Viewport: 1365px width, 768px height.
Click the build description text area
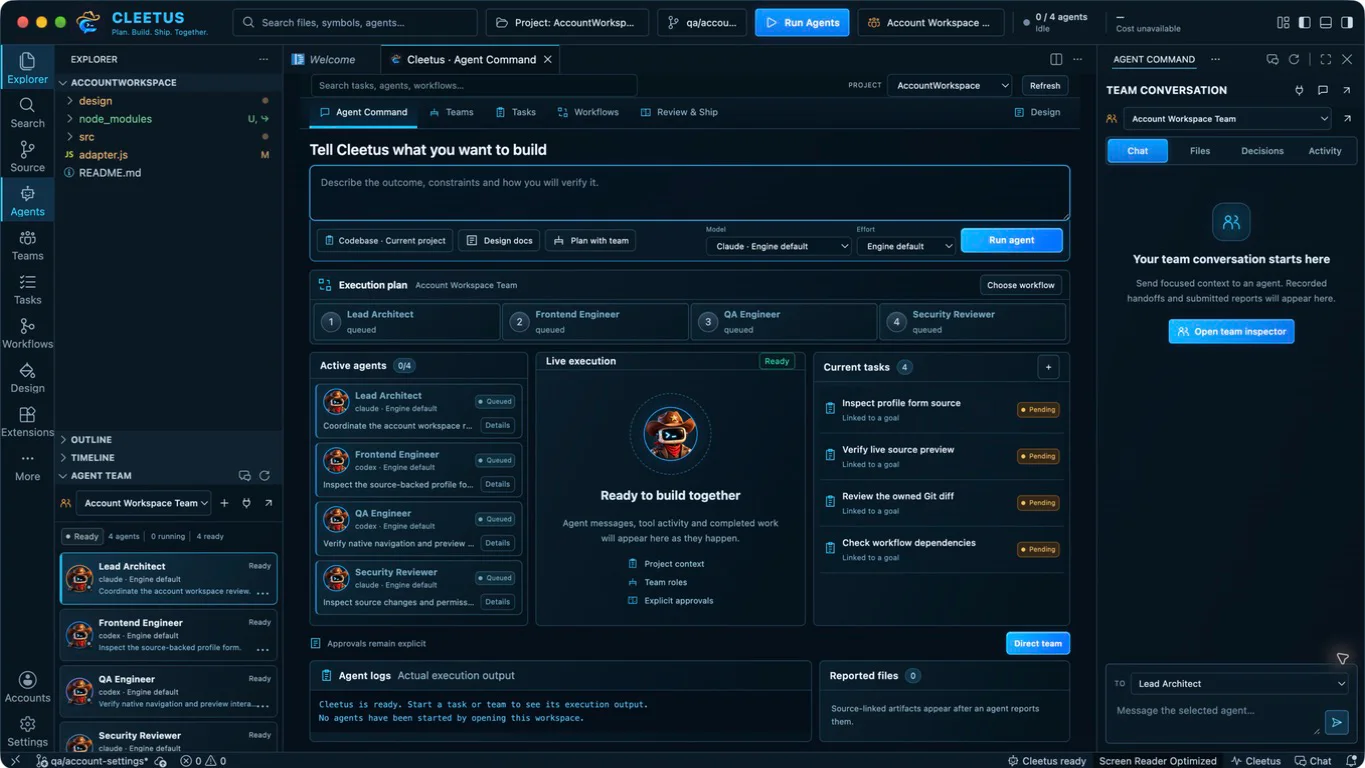[689, 193]
